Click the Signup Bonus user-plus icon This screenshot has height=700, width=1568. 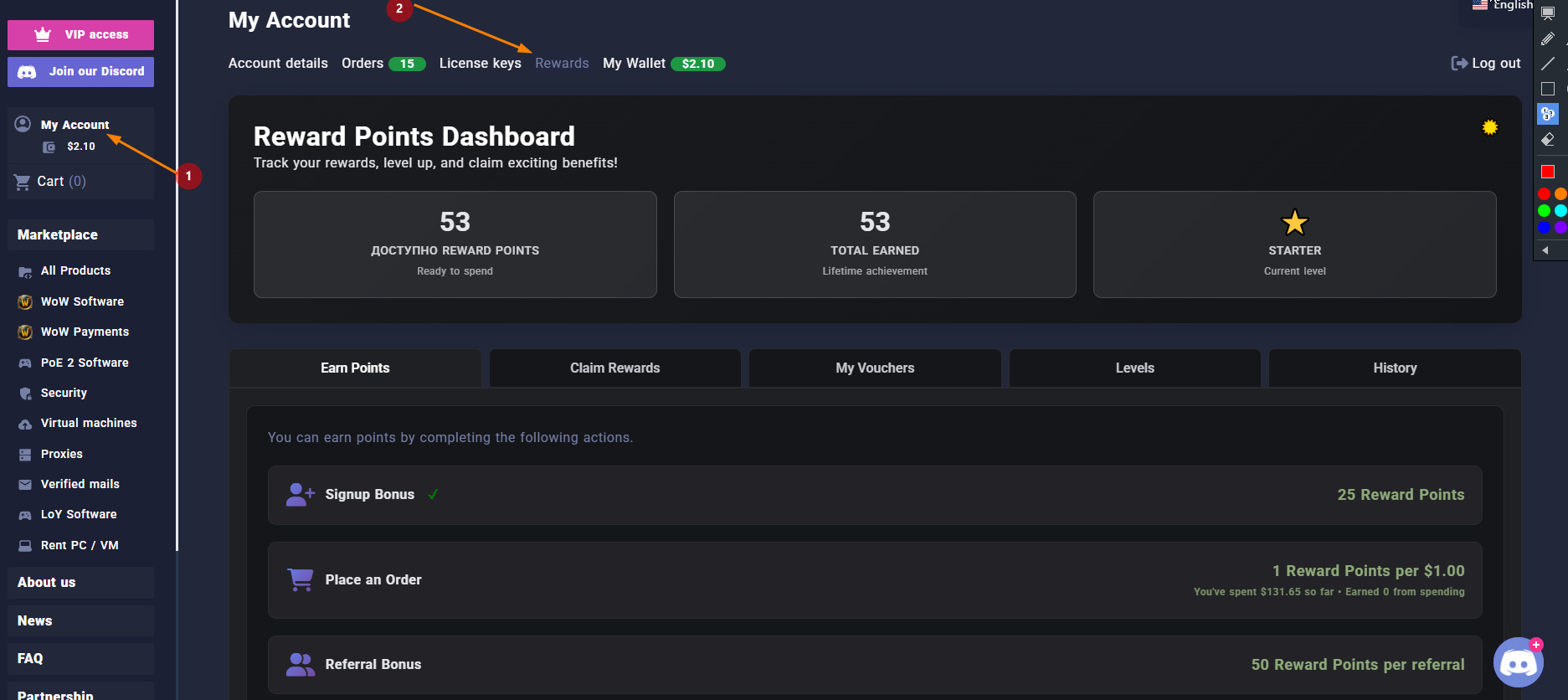pos(300,495)
